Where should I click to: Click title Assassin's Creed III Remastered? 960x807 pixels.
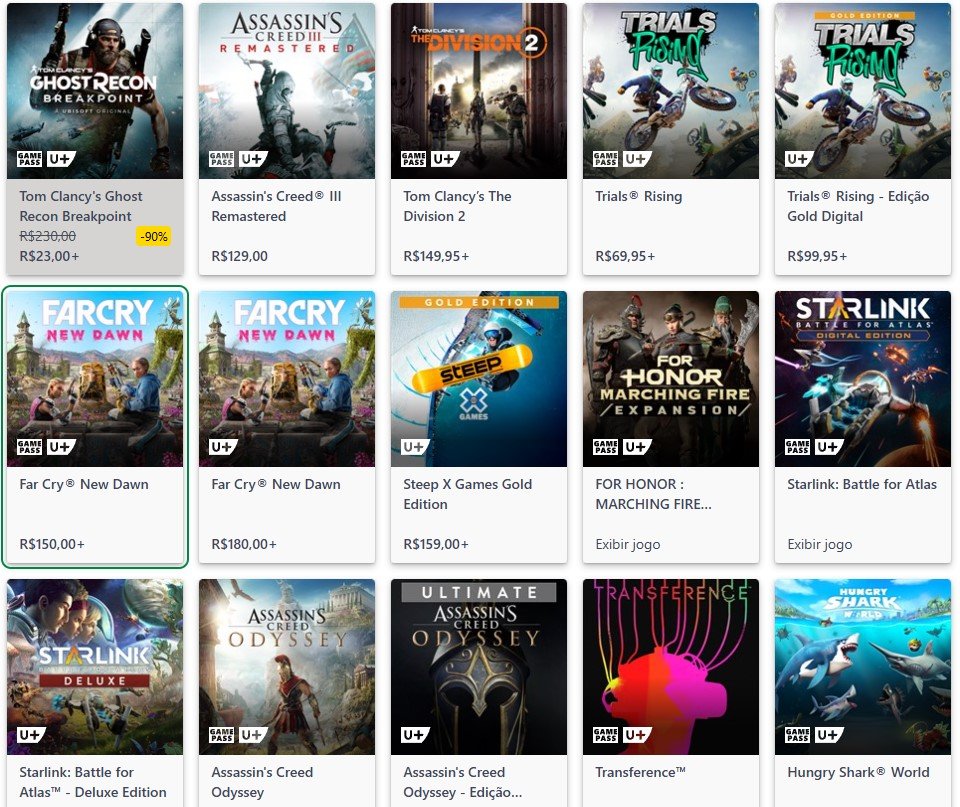point(276,206)
